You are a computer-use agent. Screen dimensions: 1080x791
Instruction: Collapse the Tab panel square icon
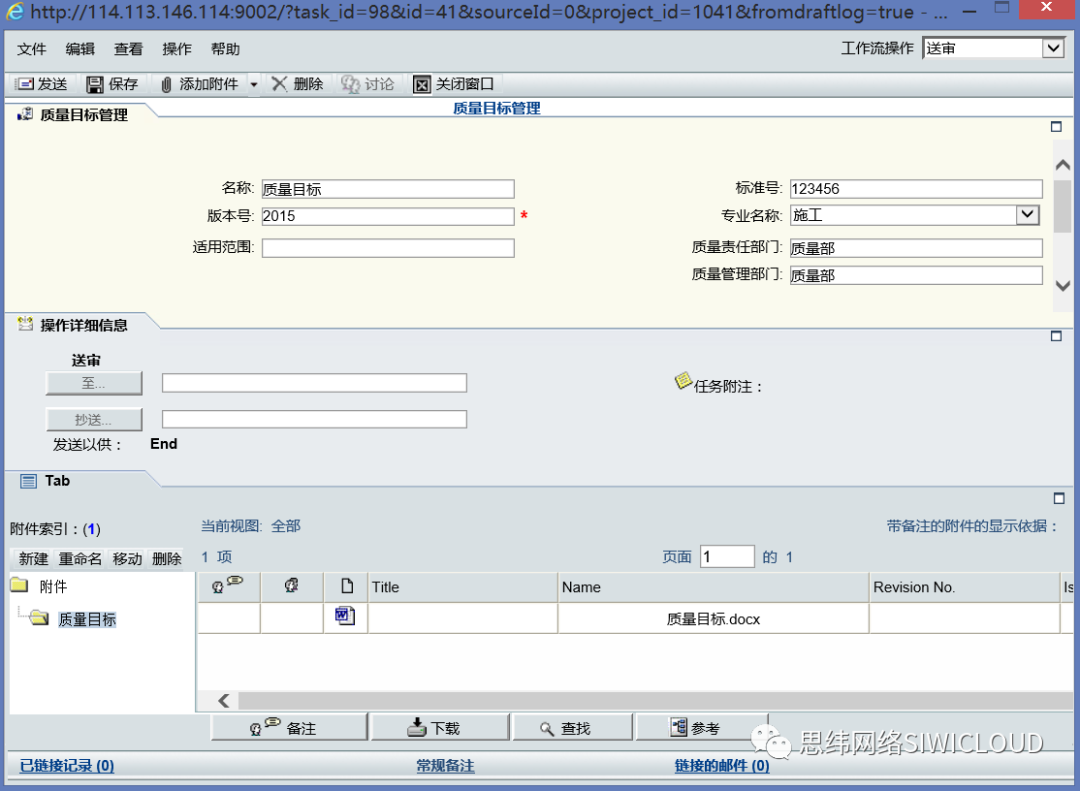pyautogui.click(x=1059, y=498)
